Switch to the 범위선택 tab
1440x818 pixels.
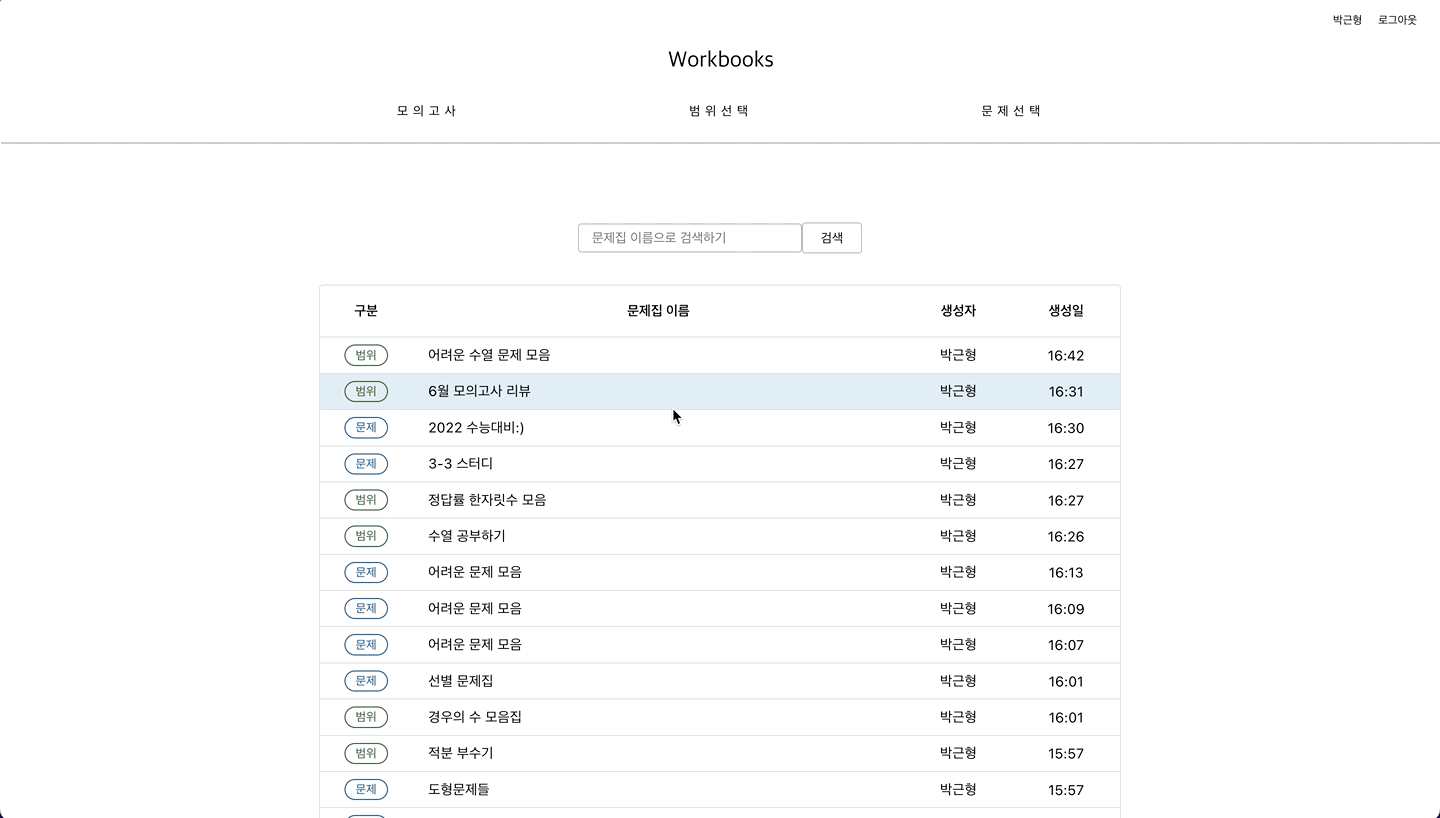point(719,111)
